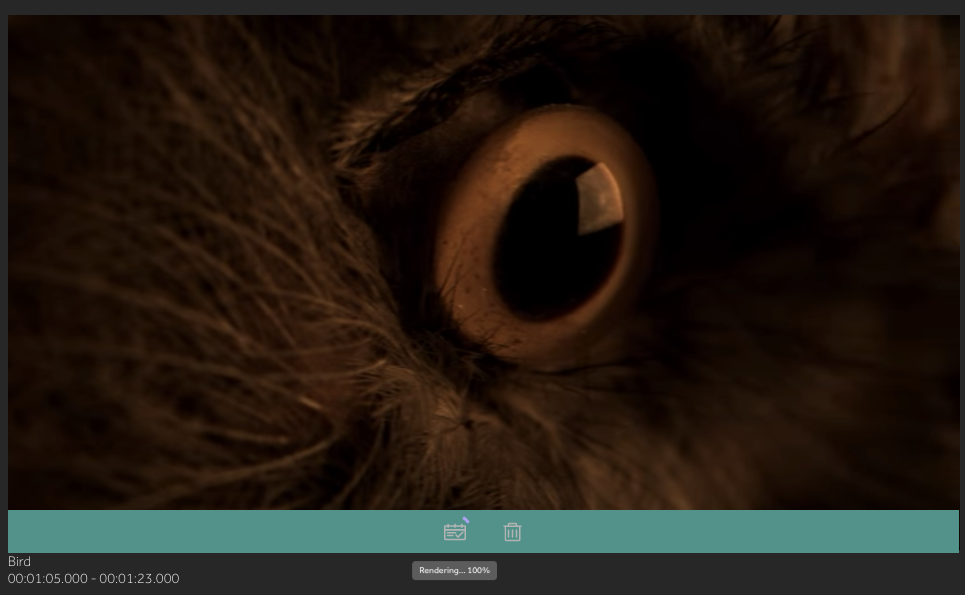Click the dark top-left corner of the preview

click(x=30, y=35)
